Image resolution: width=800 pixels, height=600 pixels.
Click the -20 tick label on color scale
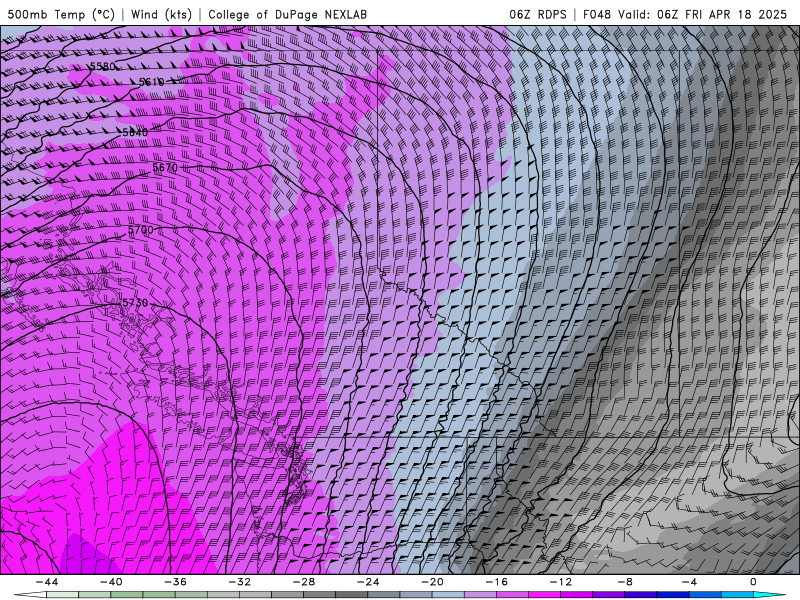click(x=432, y=582)
